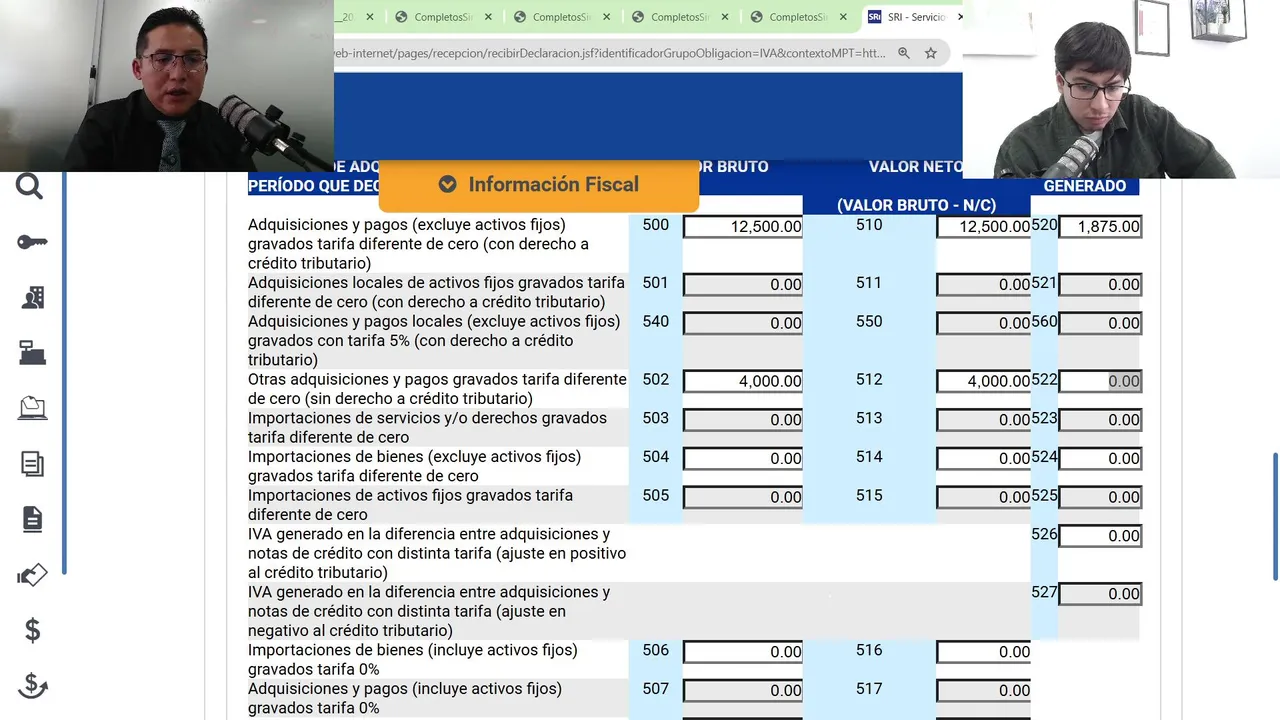Open the cash register icon in sidebar
The width and height of the screenshot is (1280, 720).
pyautogui.click(x=32, y=352)
